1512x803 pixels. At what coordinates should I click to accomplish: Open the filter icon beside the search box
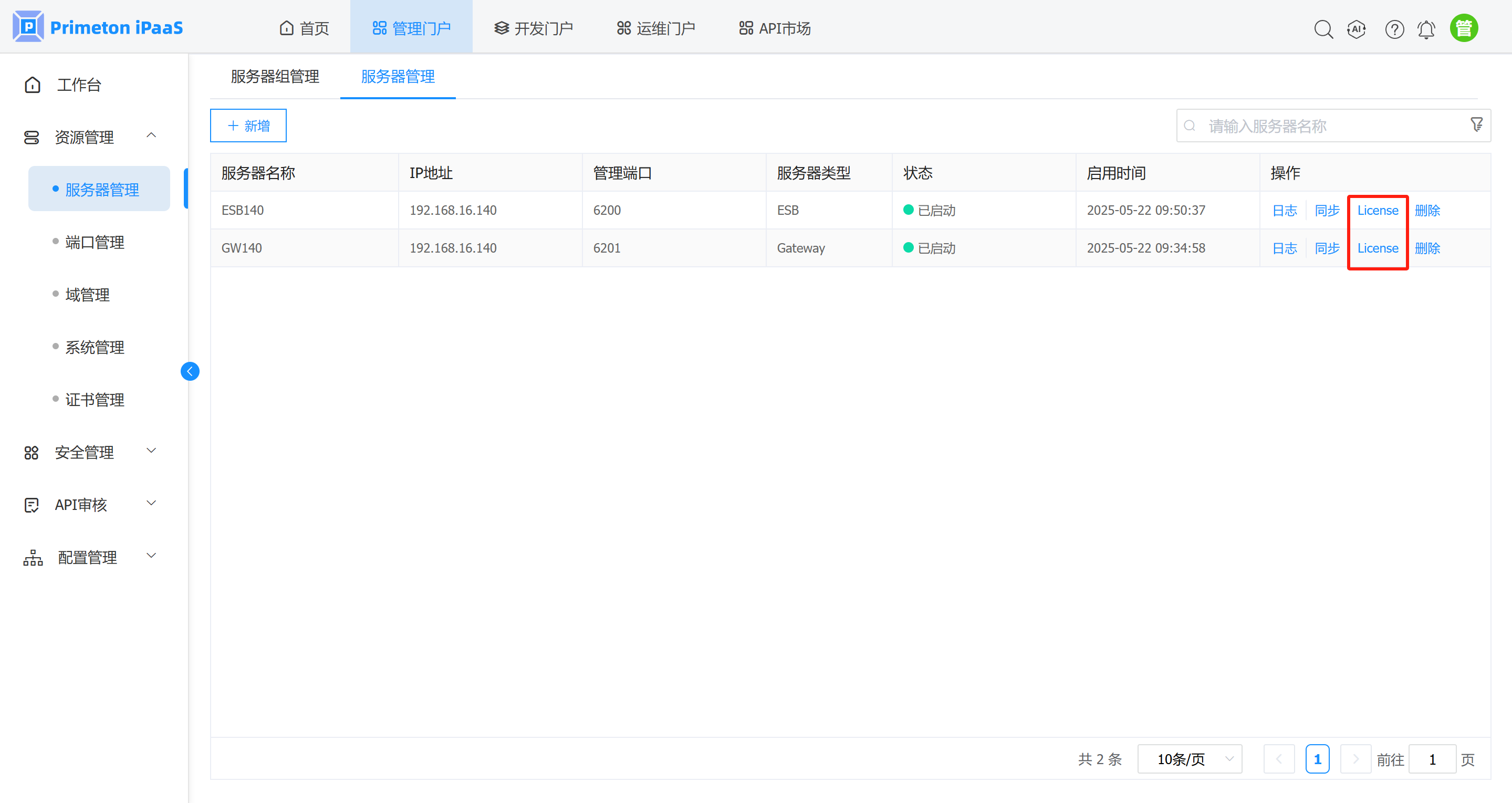1477,124
